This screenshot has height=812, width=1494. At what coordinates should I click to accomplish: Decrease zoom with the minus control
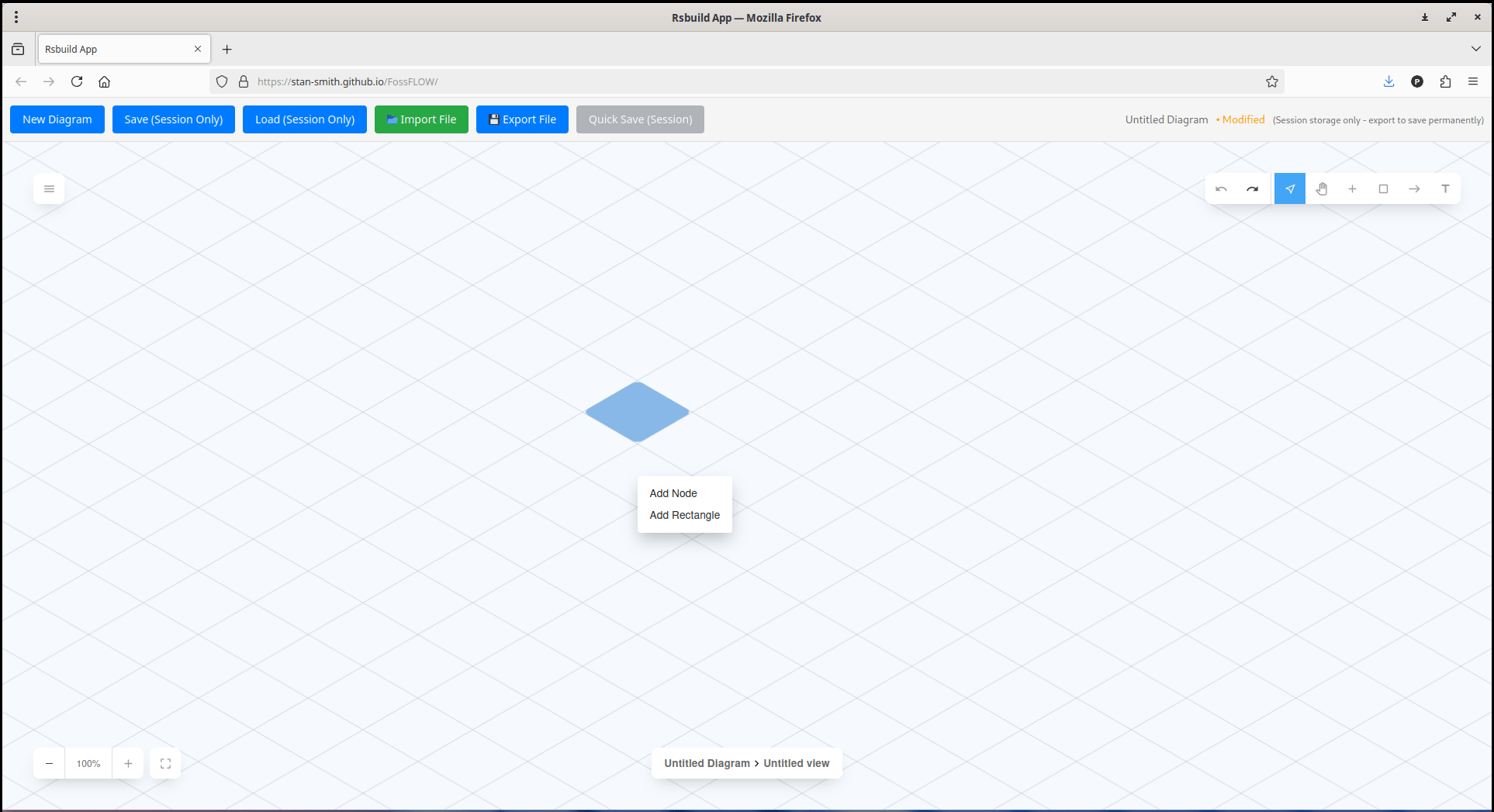pyautogui.click(x=48, y=763)
